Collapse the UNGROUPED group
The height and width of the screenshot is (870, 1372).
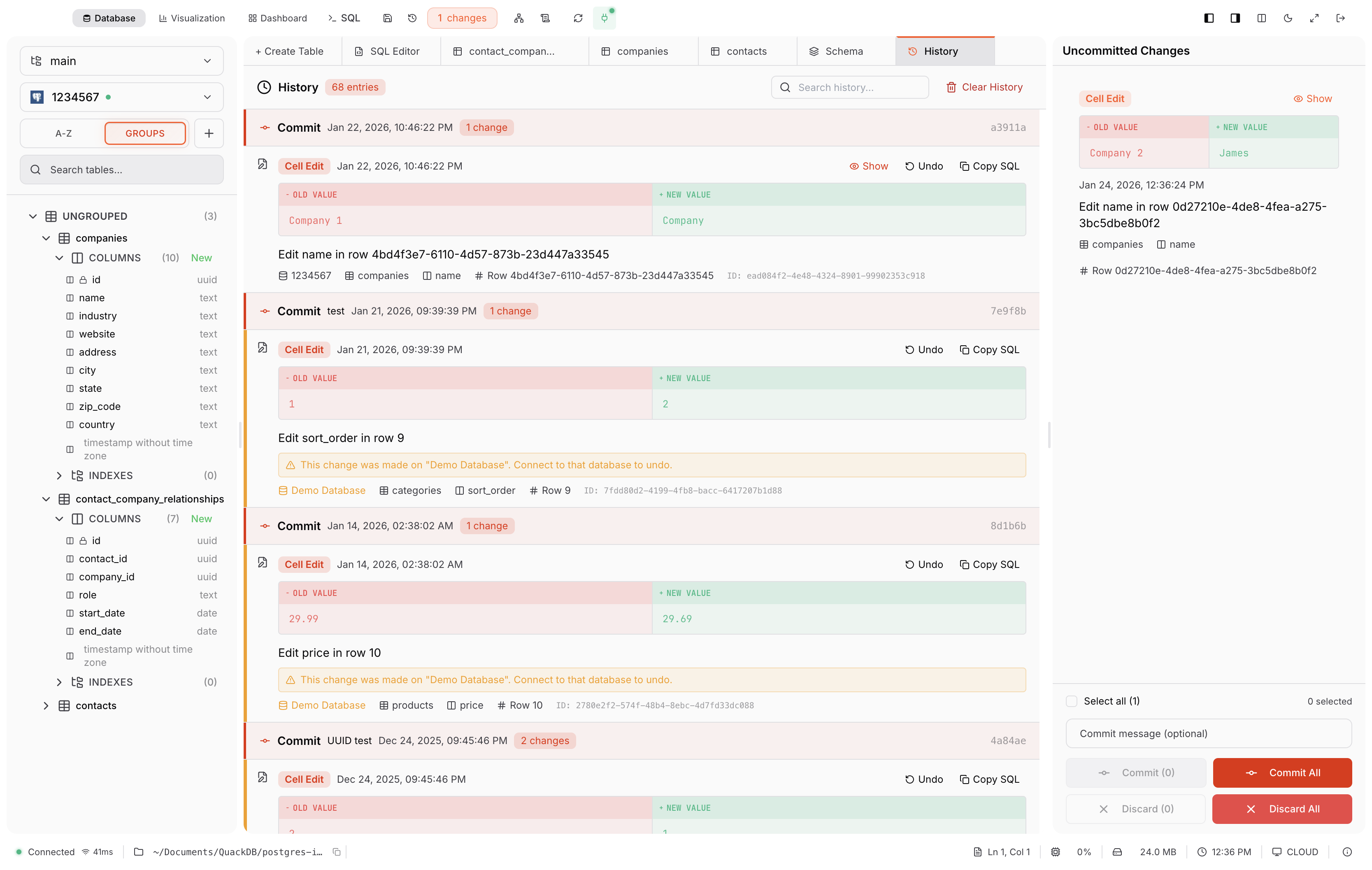tap(33, 216)
